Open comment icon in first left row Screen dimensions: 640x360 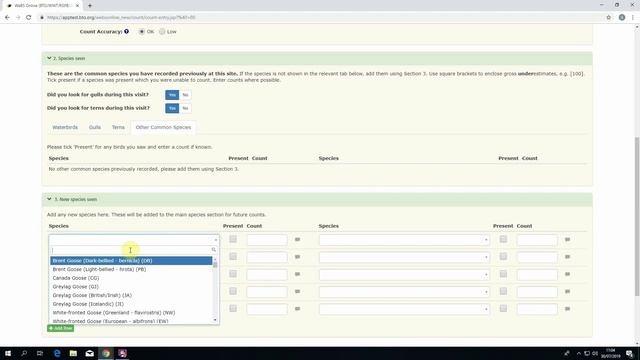(298, 240)
